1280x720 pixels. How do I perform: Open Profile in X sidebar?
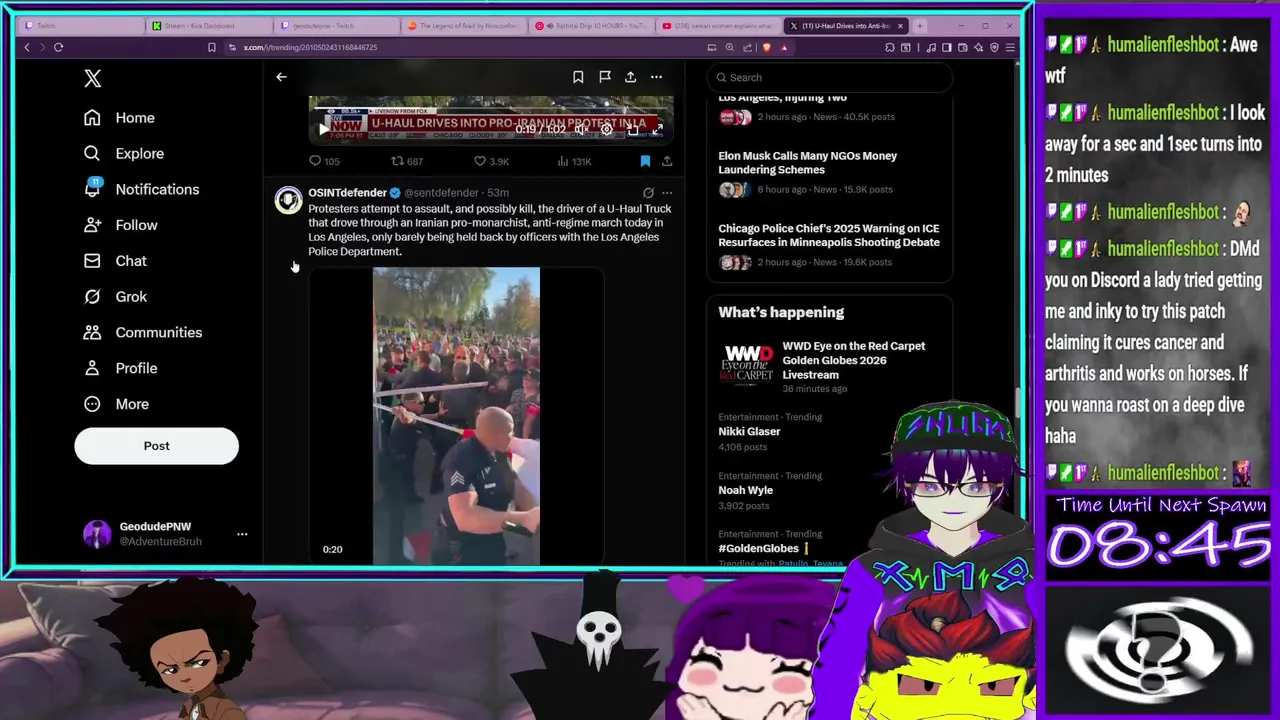121,368
